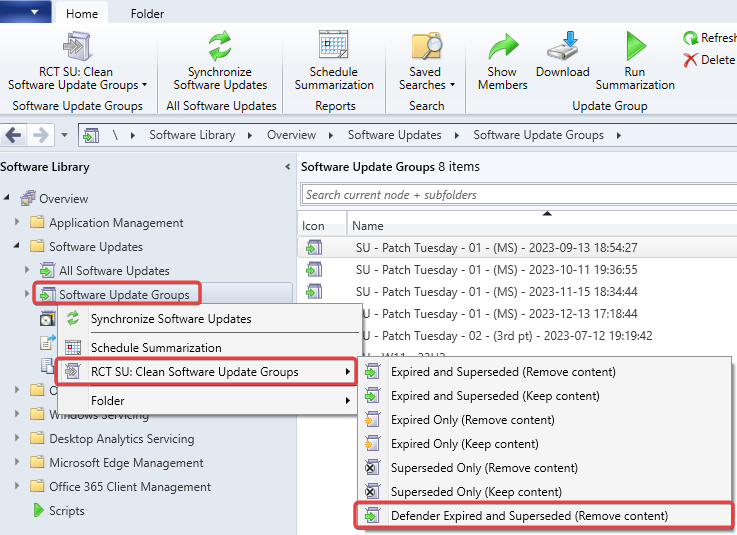Viewport: 737px width, 535px height.
Task: Click Overview in breadcrumb path
Action: click(x=291, y=135)
